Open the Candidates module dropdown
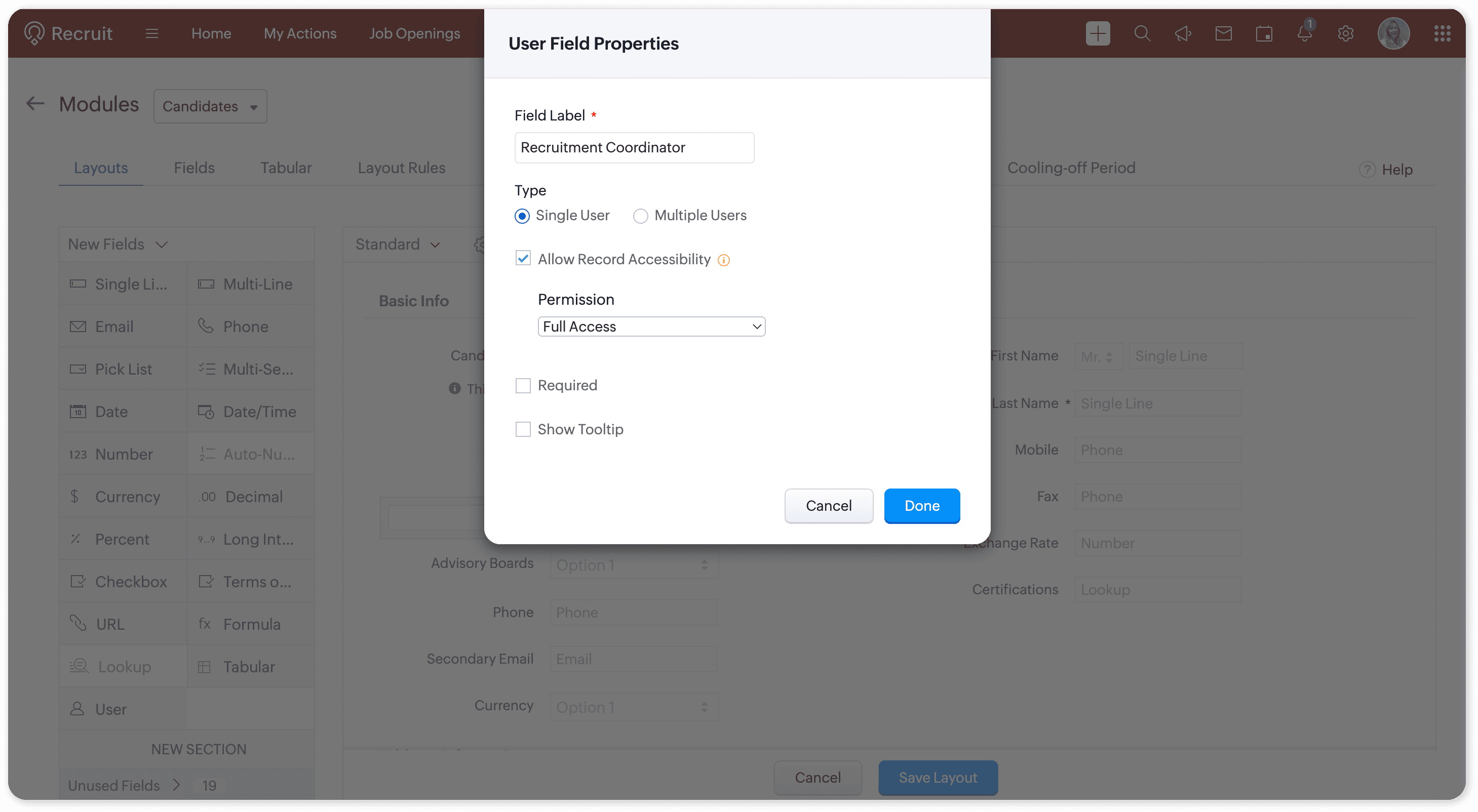Image resolution: width=1478 pixels, height=812 pixels. 210,106
